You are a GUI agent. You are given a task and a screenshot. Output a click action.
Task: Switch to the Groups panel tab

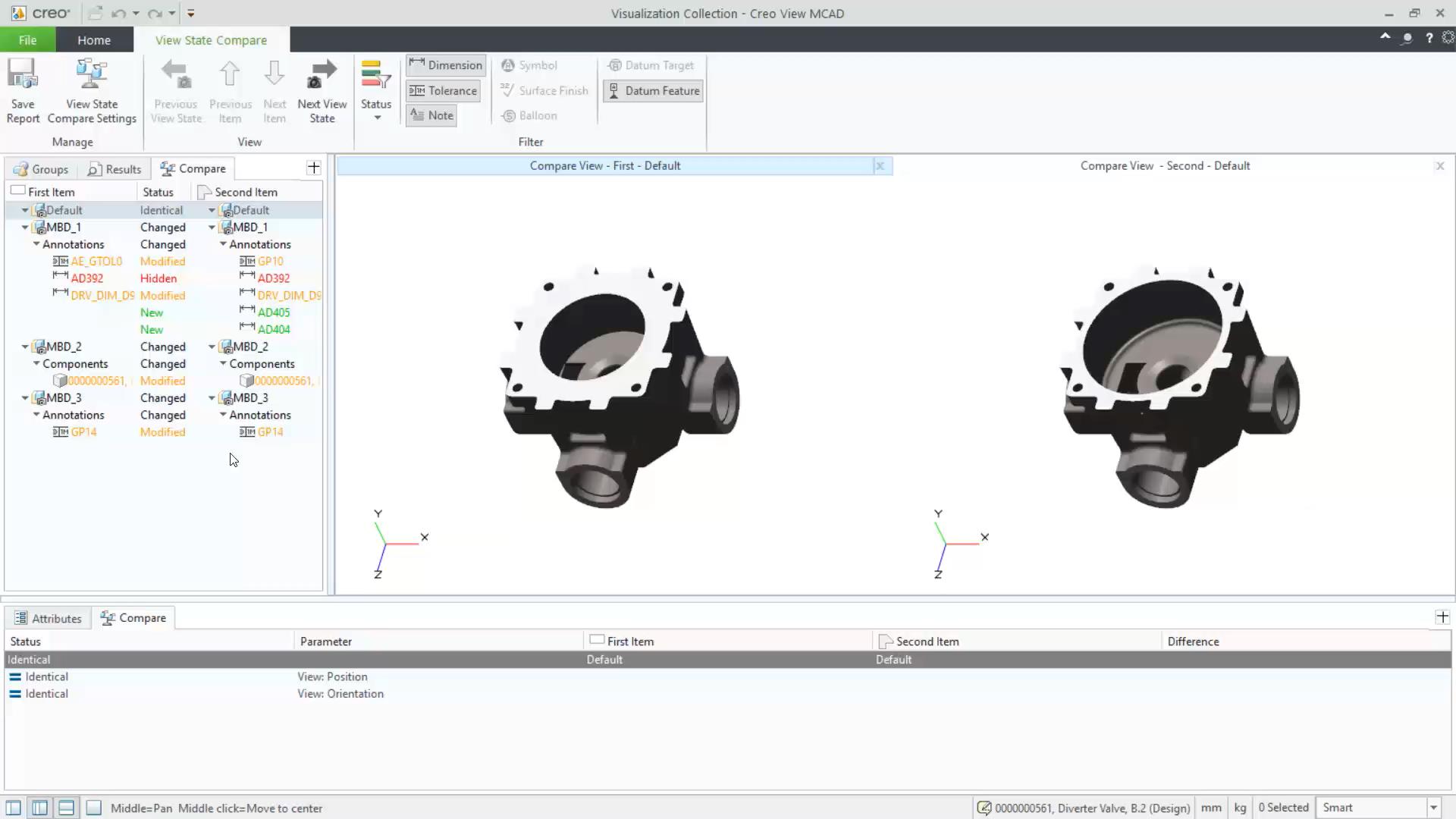pos(41,169)
